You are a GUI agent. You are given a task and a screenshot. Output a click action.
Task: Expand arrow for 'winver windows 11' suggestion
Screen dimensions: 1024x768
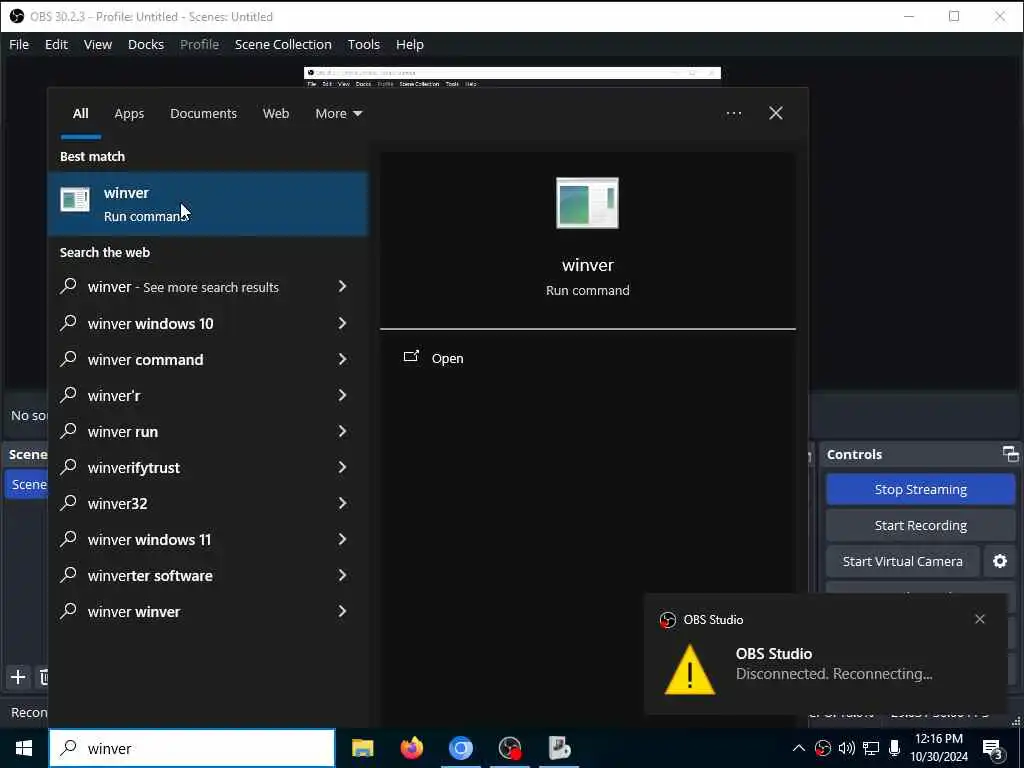click(342, 539)
